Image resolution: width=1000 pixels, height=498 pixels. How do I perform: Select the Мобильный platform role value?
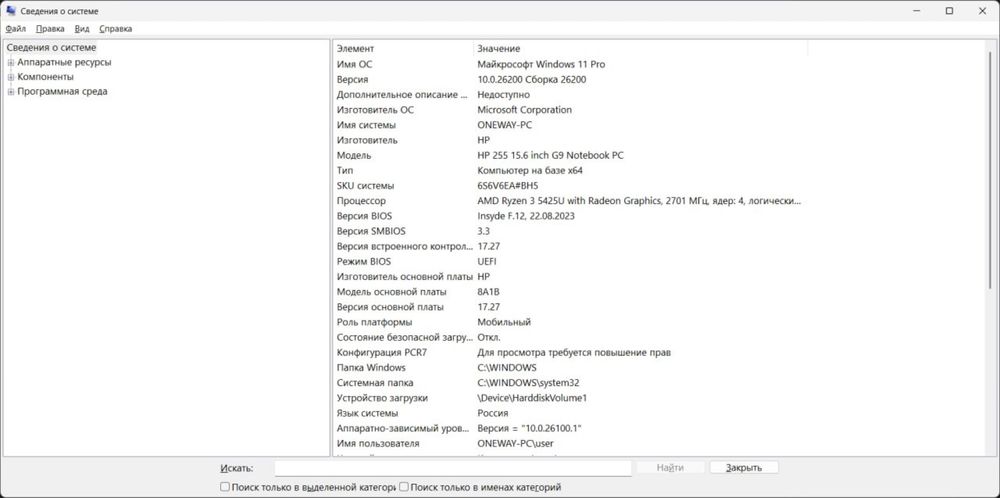504,323
